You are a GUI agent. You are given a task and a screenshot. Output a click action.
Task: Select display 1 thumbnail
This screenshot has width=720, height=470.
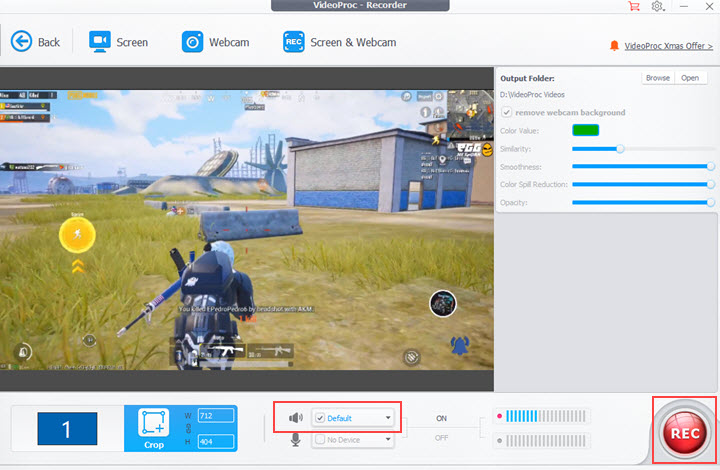click(x=67, y=429)
